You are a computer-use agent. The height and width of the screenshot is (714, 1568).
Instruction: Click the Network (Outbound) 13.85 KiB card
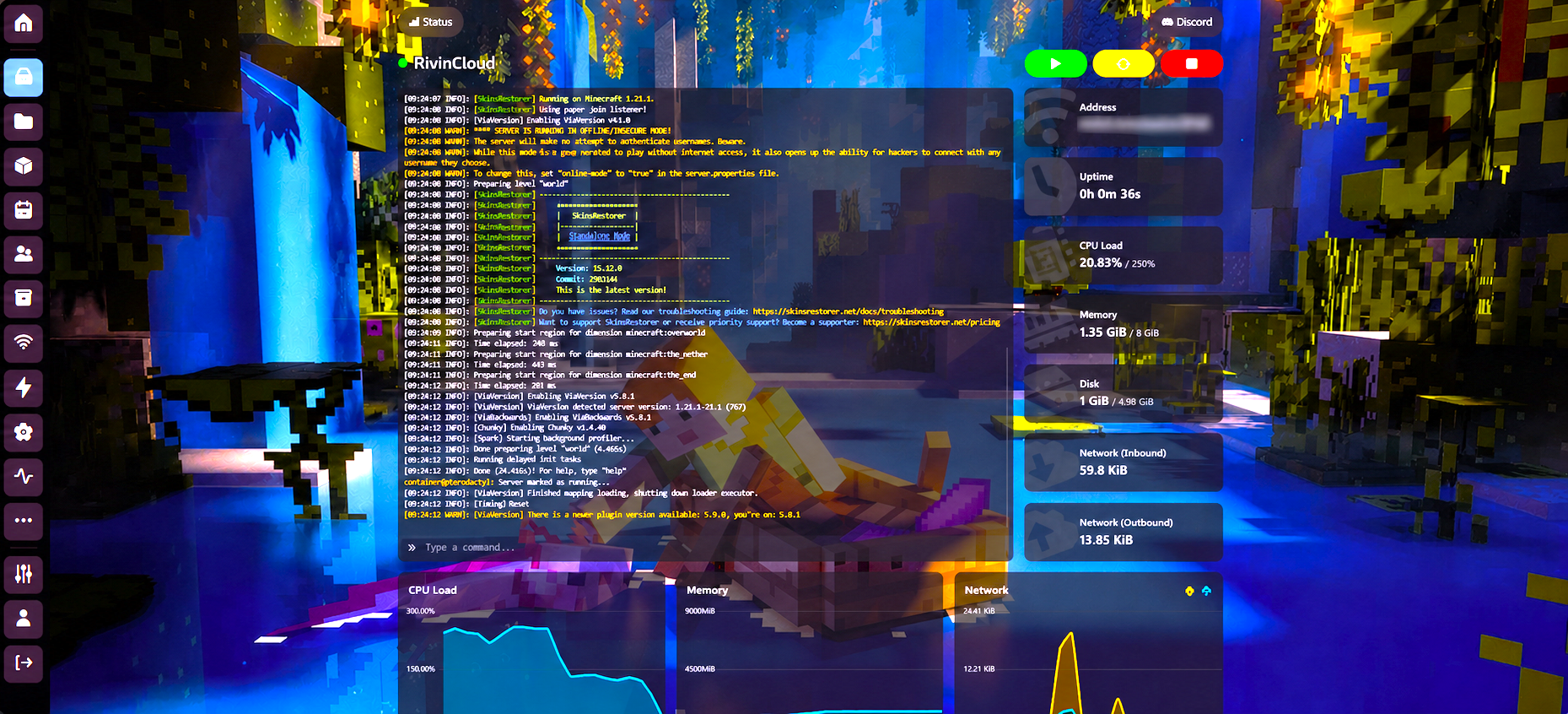(x=1123, y=532)
